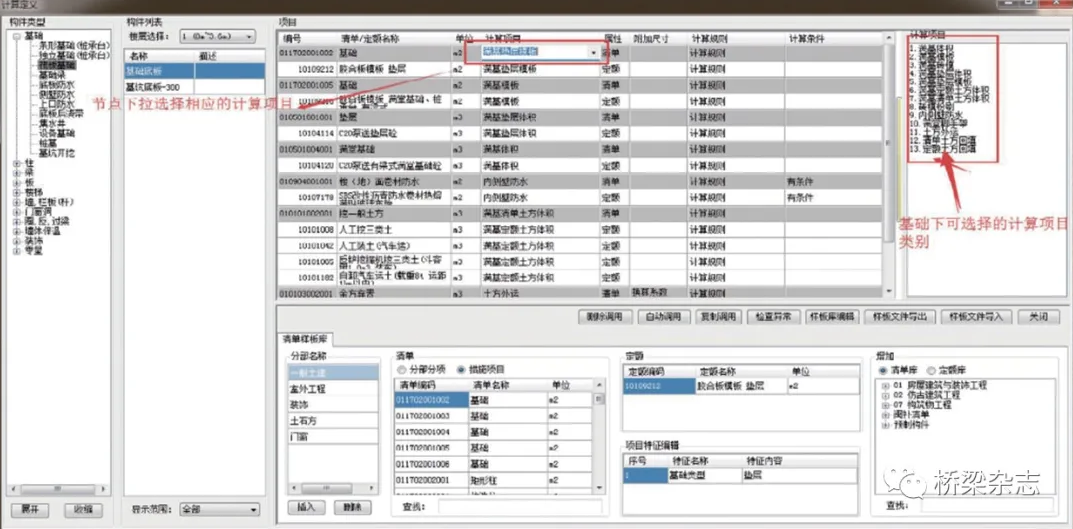Click the 清单 查找 search field
Image resolution: width=1073 pixels, height=529 pixels.
tap(520, 506)
